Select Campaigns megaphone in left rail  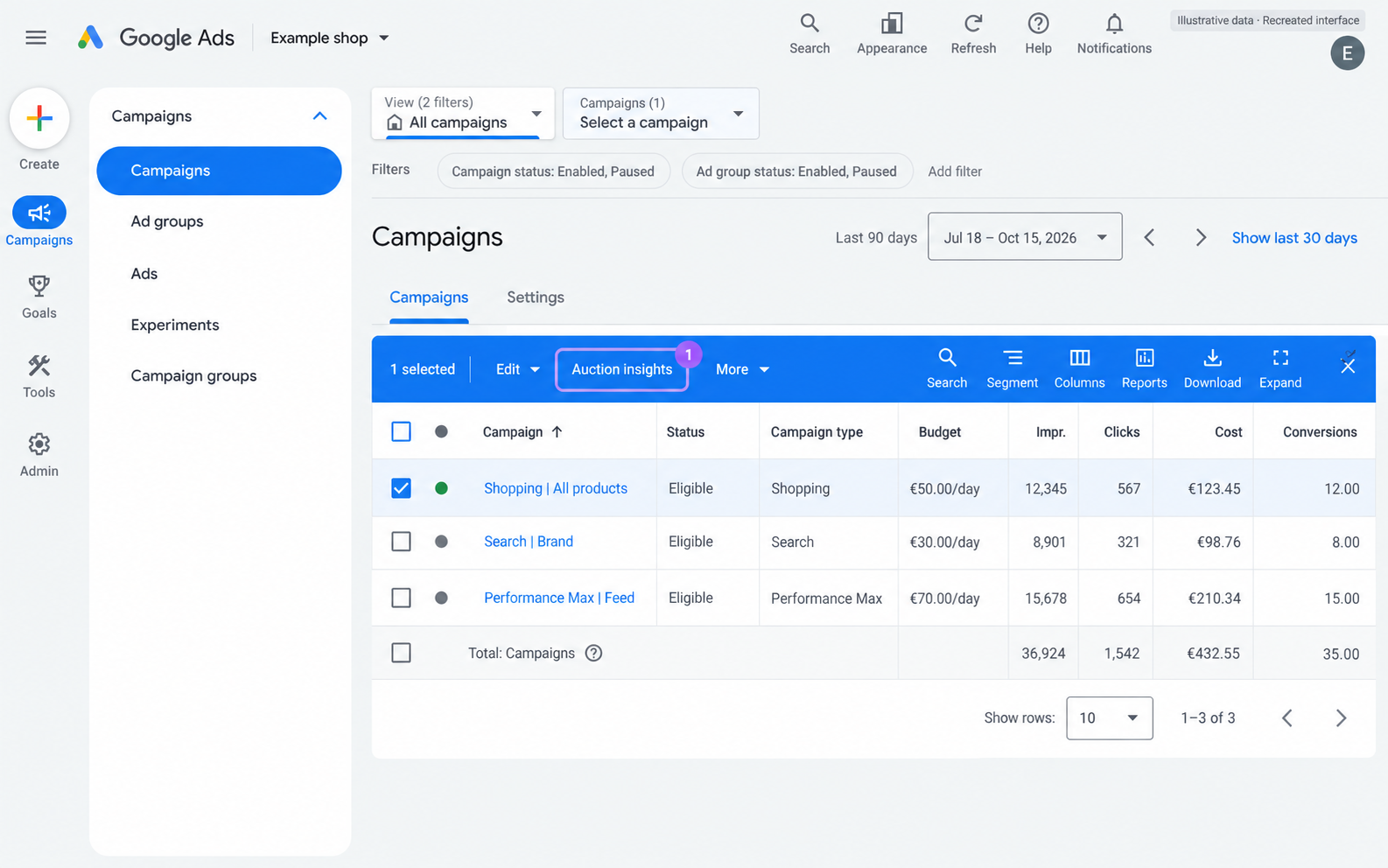(x=39, y=213)
